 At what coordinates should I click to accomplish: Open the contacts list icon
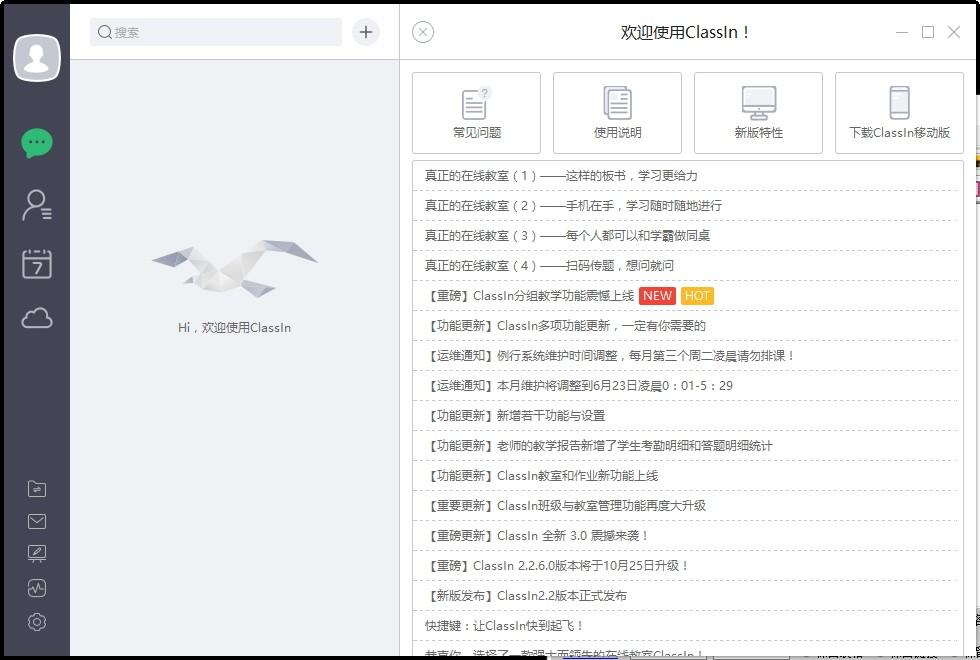tap(37, 205)
